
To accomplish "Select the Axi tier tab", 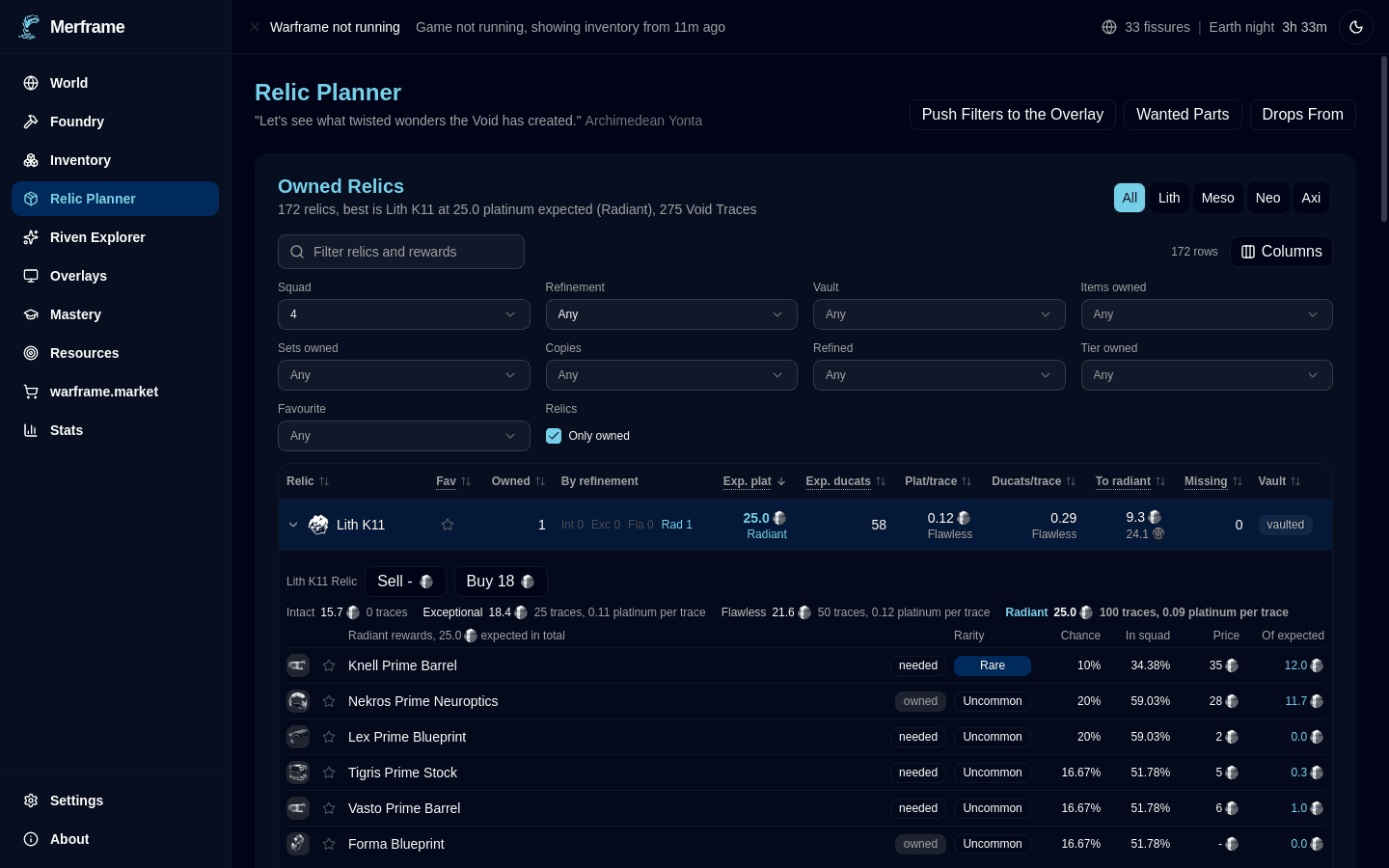I will tap(1311, 198).
